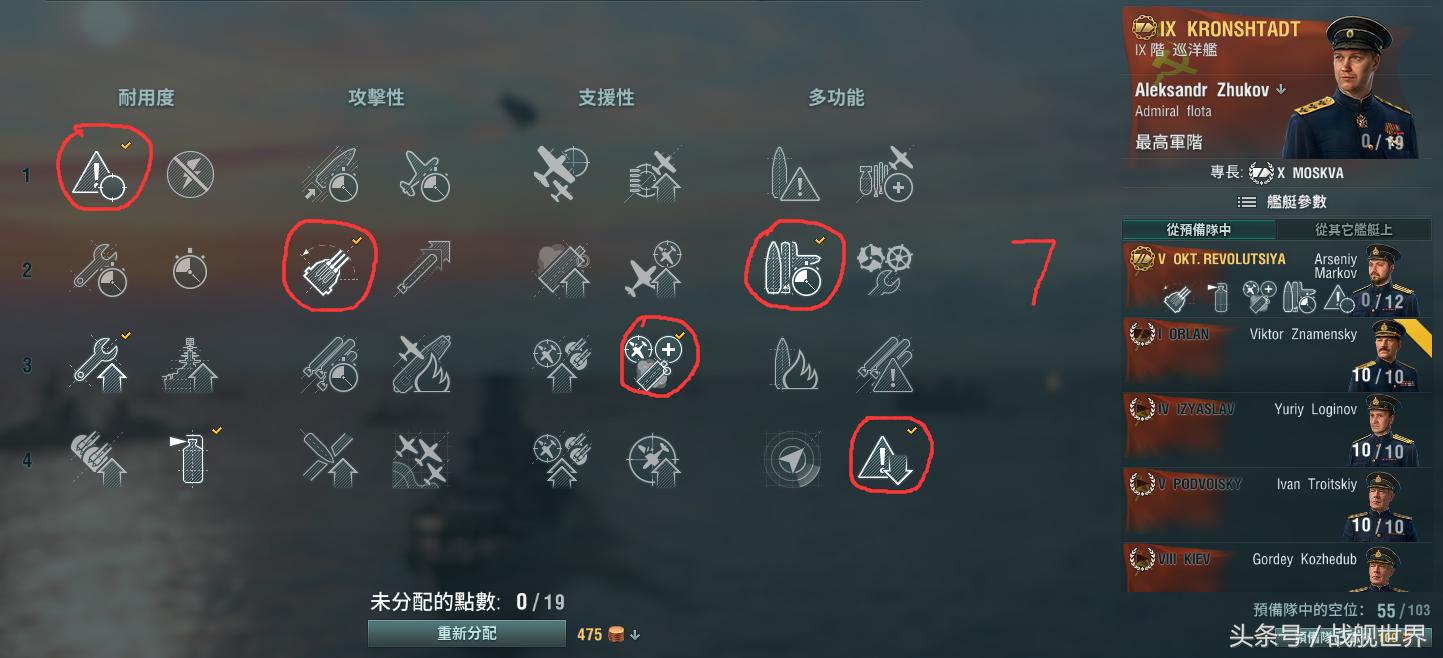The height and width of the screenshot is (658, 1443).
Task: Toggle the Preventive Maintenance crossed-out skill
Action: coord(189,174)
